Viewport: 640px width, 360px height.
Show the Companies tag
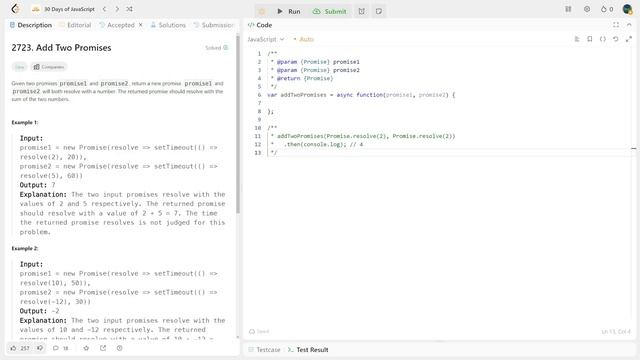click(49, 67)
